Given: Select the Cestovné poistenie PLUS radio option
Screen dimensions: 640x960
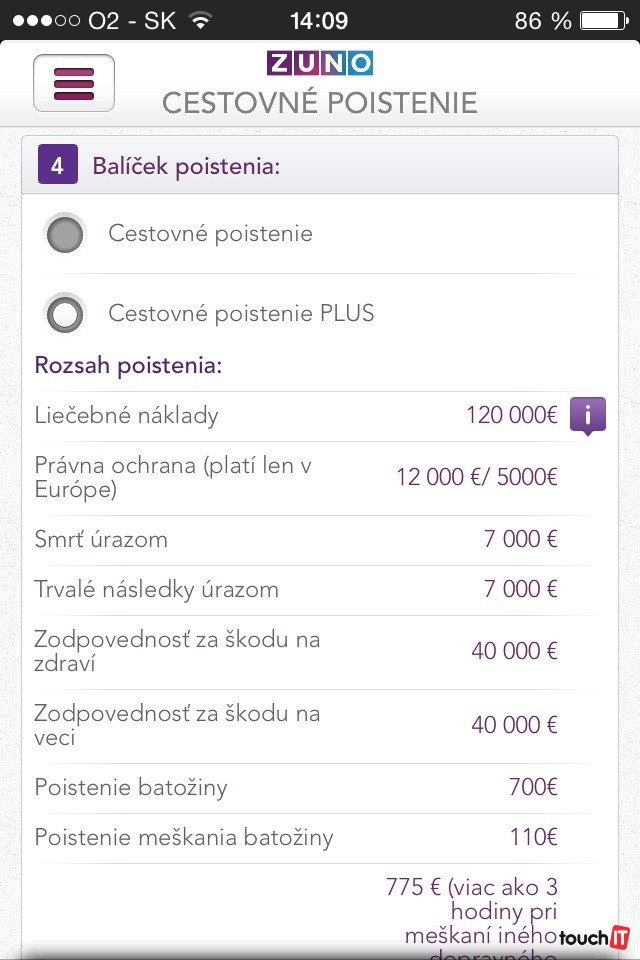Looking at the screenshot, I should (x=66, y=314).
